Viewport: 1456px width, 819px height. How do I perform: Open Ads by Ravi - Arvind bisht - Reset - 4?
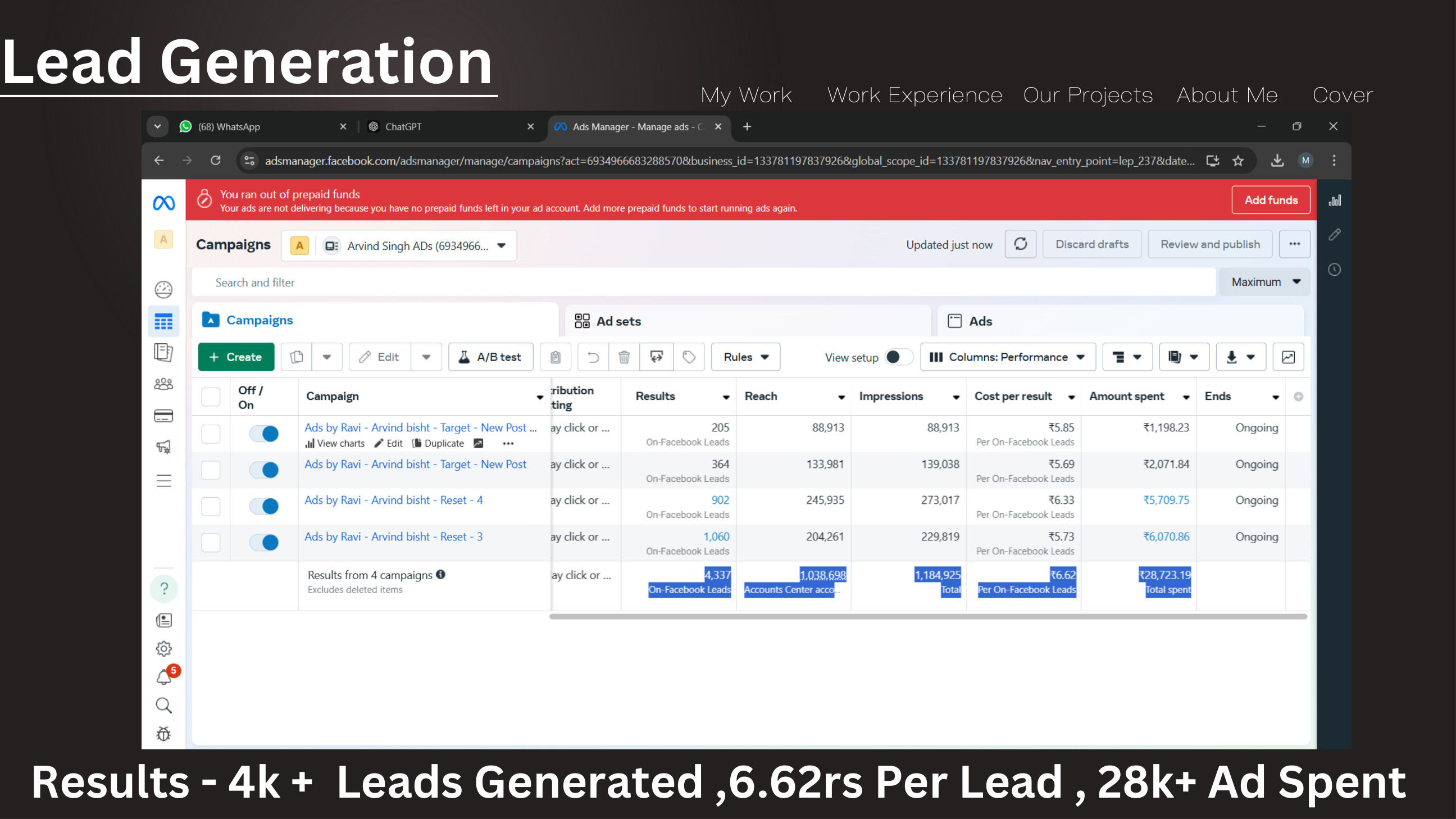pos(393,499)
